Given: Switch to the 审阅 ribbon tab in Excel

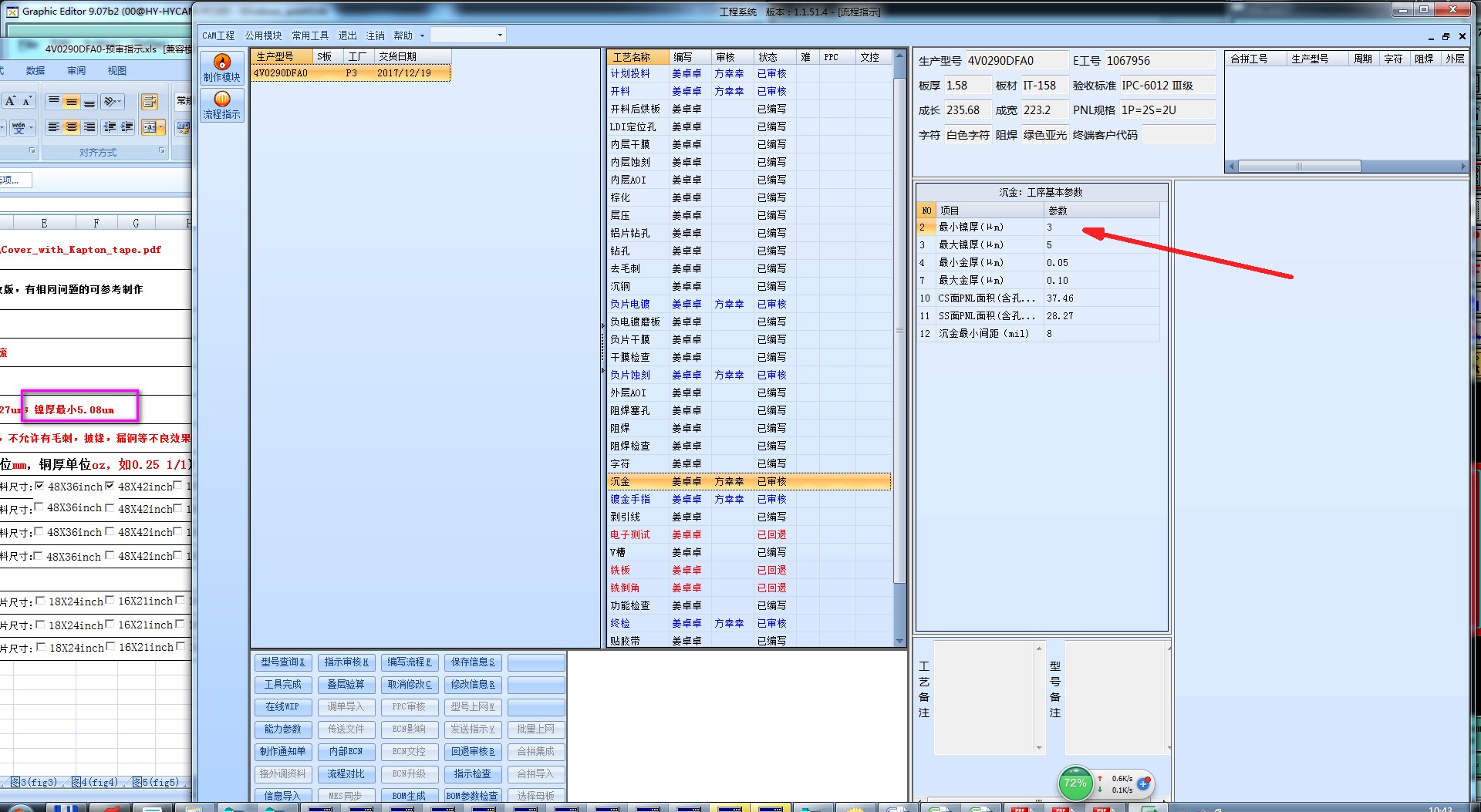Looking at the screenshot, I should [x=76, y=71].
